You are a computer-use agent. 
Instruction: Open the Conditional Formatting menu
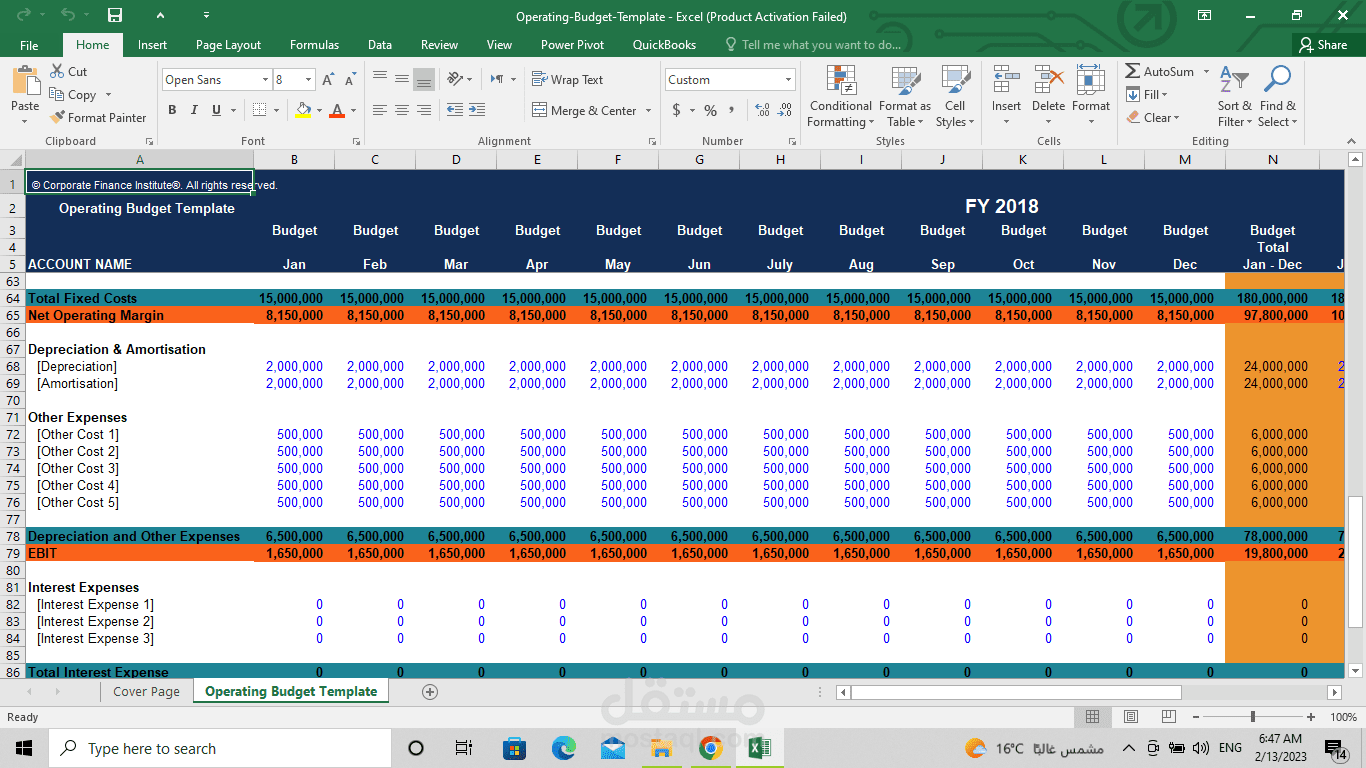point(840,97)
